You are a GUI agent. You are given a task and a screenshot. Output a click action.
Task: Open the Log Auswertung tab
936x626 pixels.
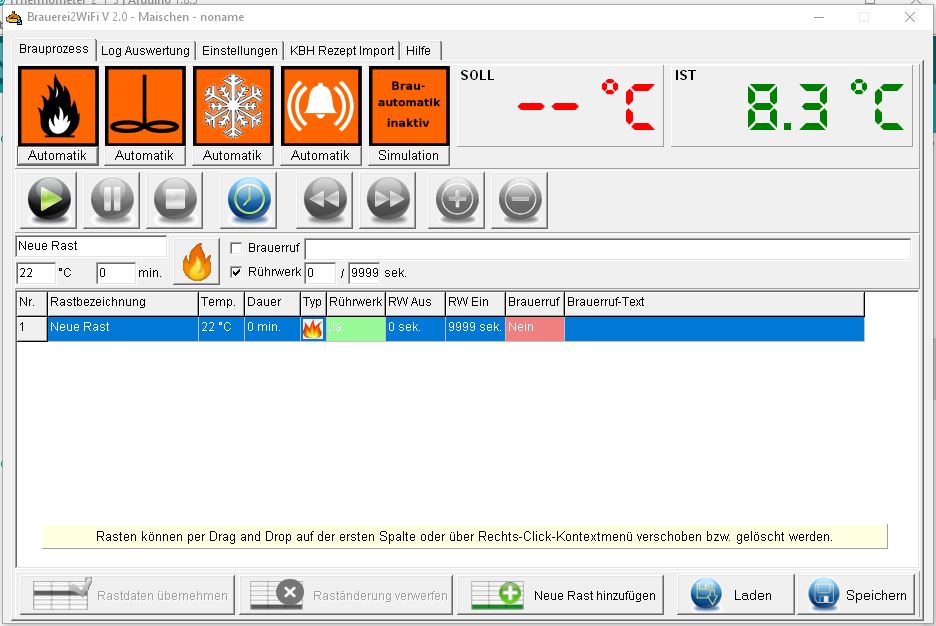[x=145, y=51]
